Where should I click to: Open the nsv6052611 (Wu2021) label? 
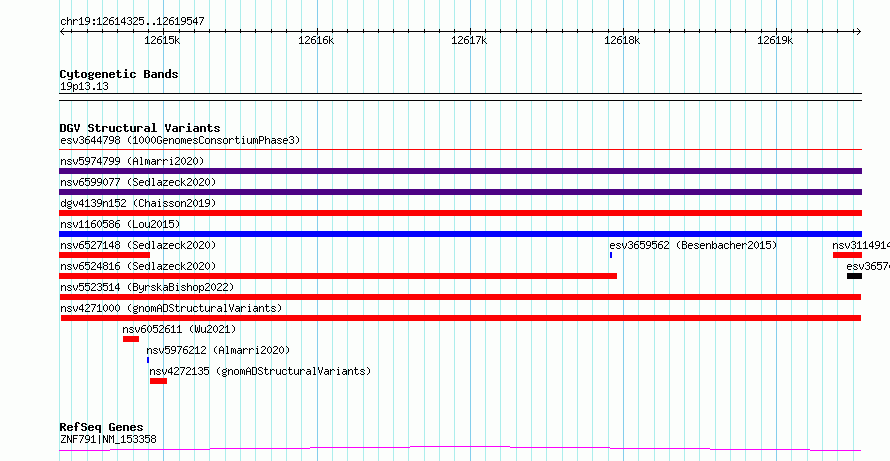(179, 329)
